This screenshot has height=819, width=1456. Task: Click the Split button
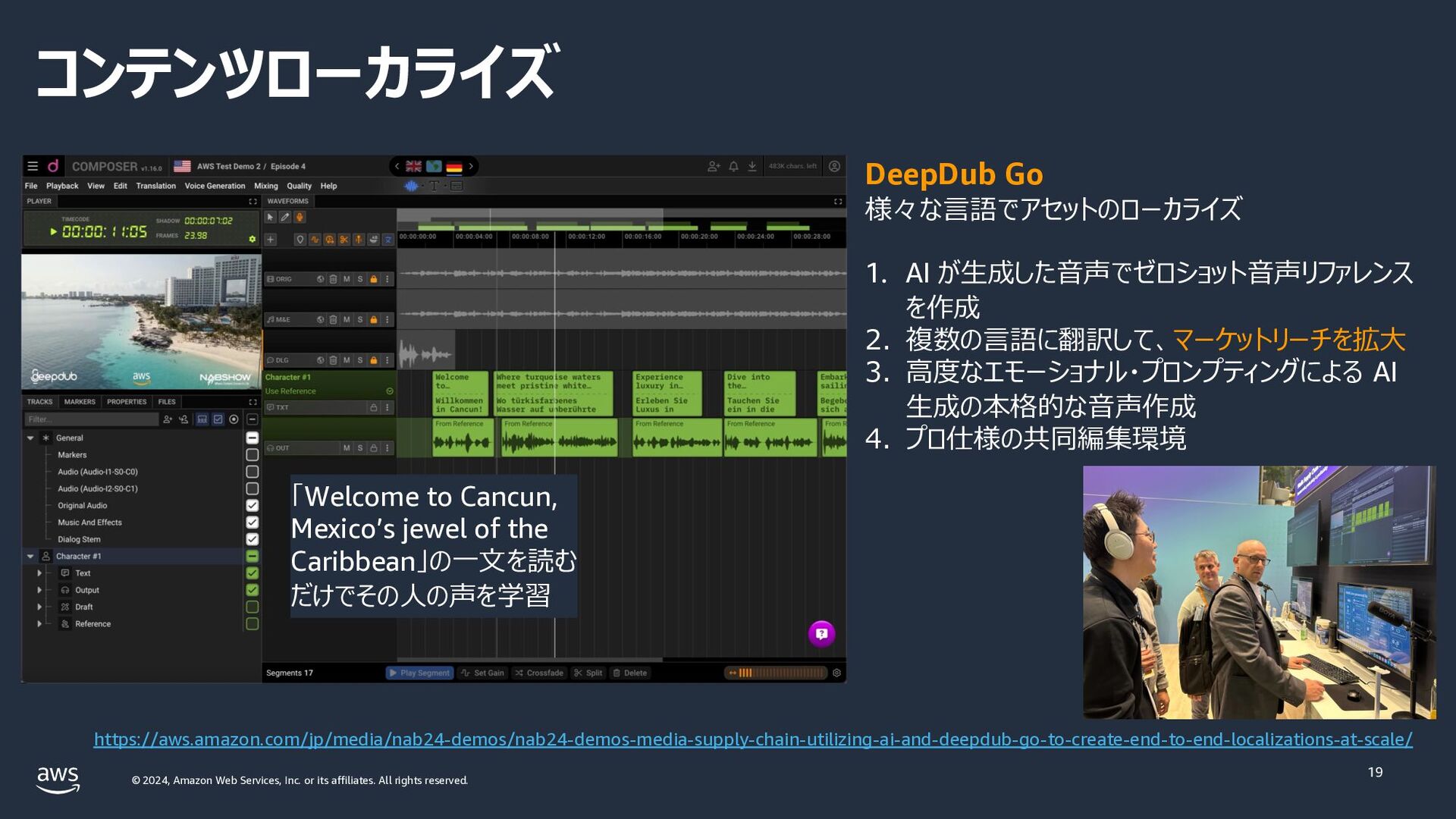coord(588,673)
